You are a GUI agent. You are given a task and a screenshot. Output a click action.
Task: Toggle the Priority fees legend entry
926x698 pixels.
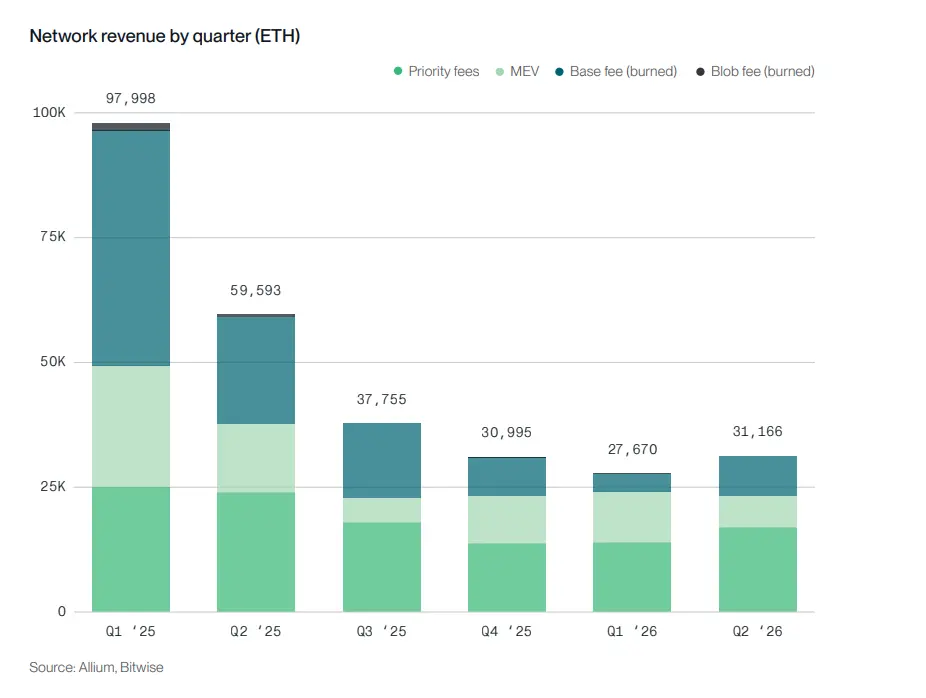point(436,71)
